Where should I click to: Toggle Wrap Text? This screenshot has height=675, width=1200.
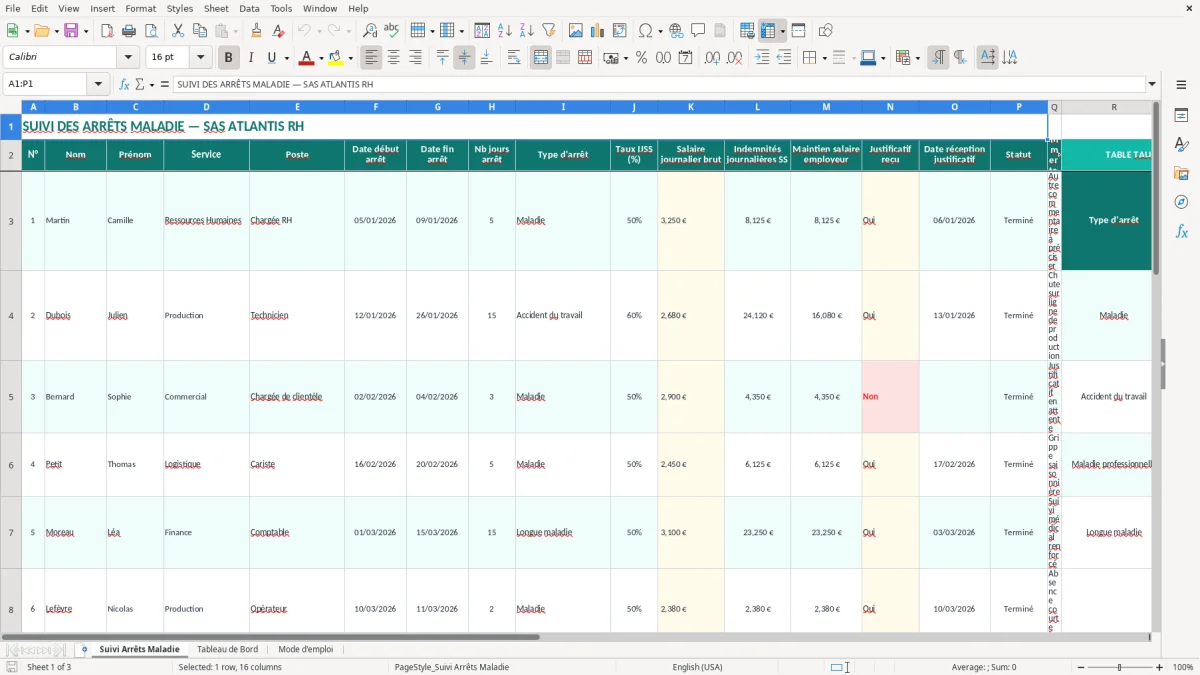tap(514, 58)
